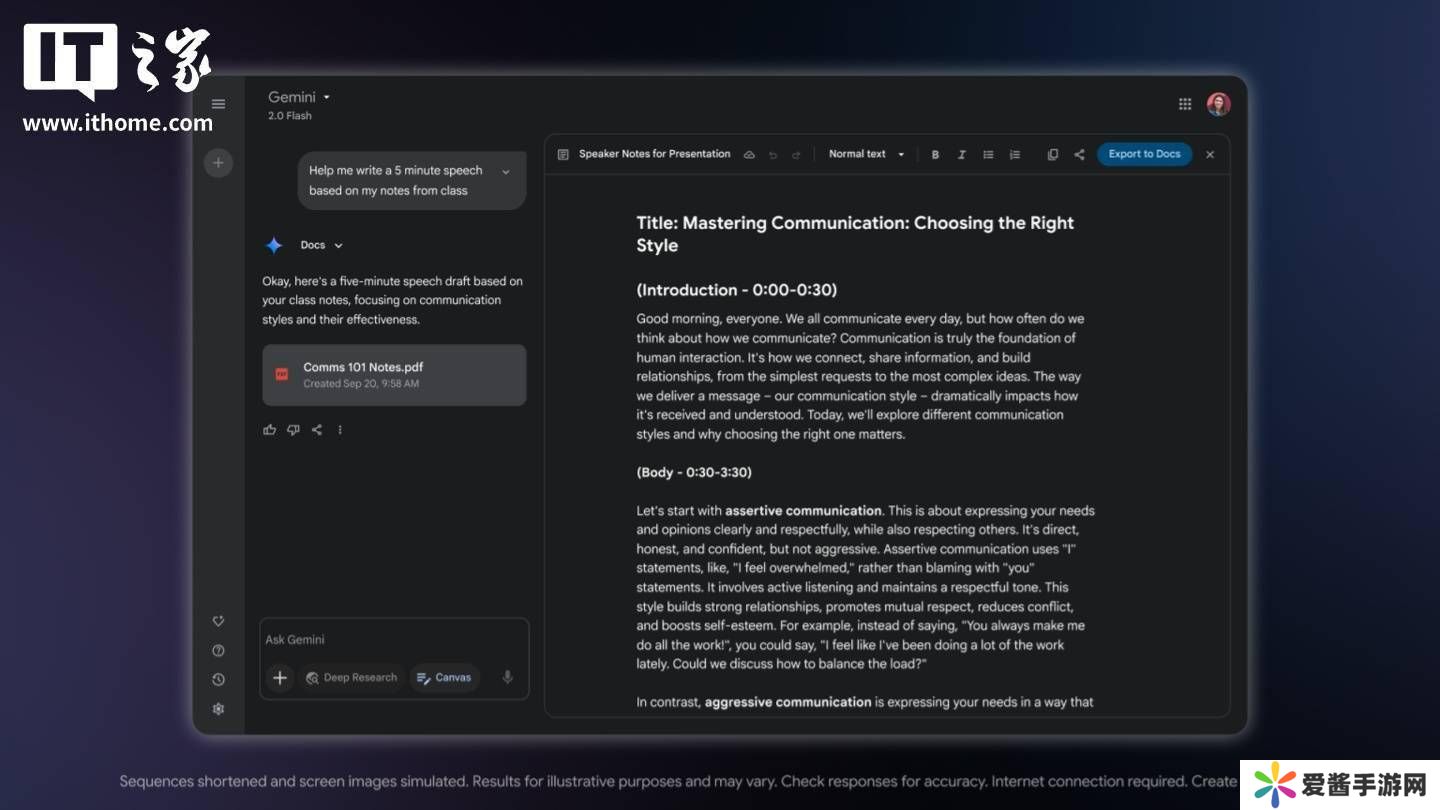Open the activity history icon in sidebar
This screenshot has height=810, width=1440.
click(x=218, y=680)
